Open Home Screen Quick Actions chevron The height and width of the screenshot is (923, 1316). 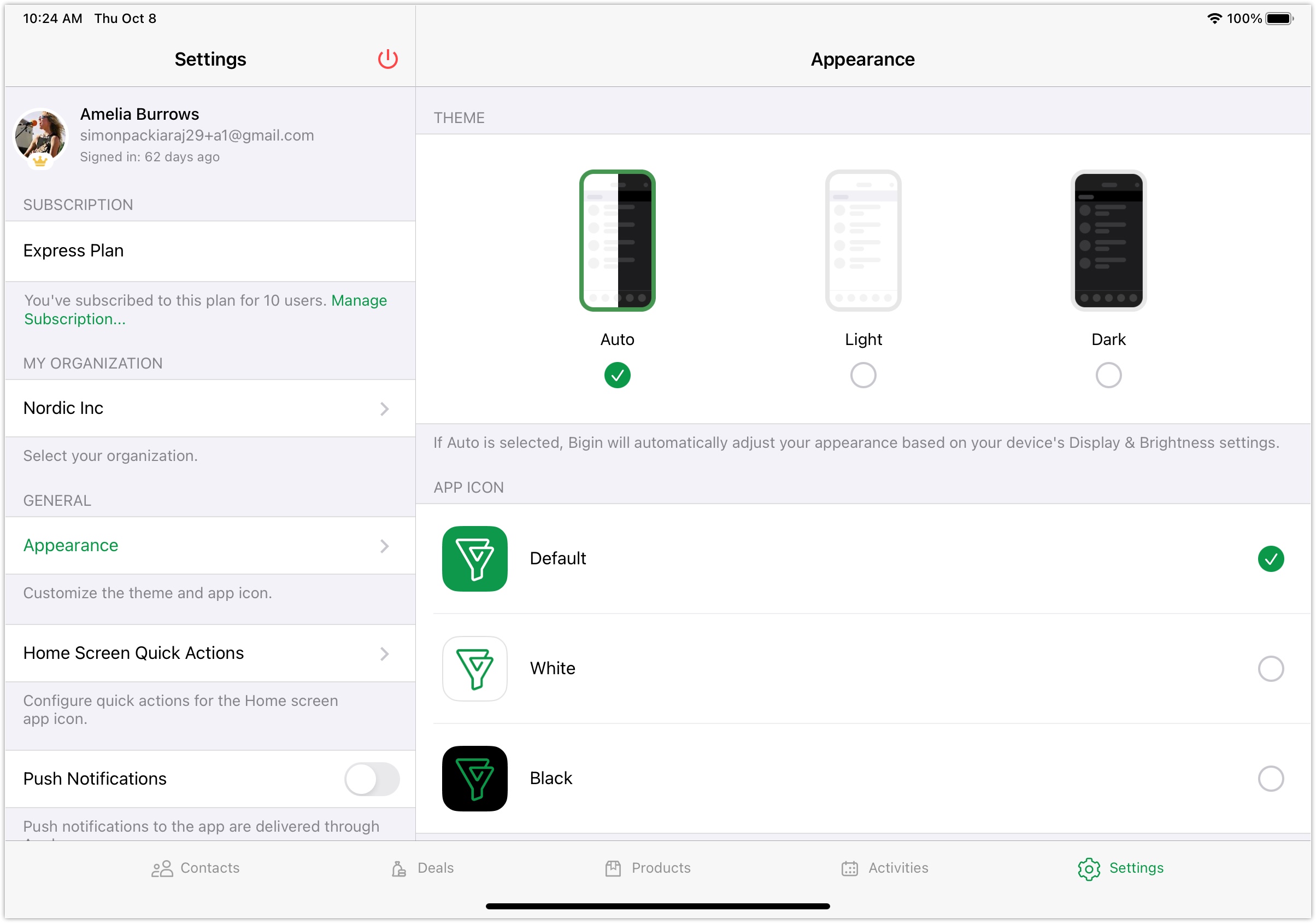[385, 653]
